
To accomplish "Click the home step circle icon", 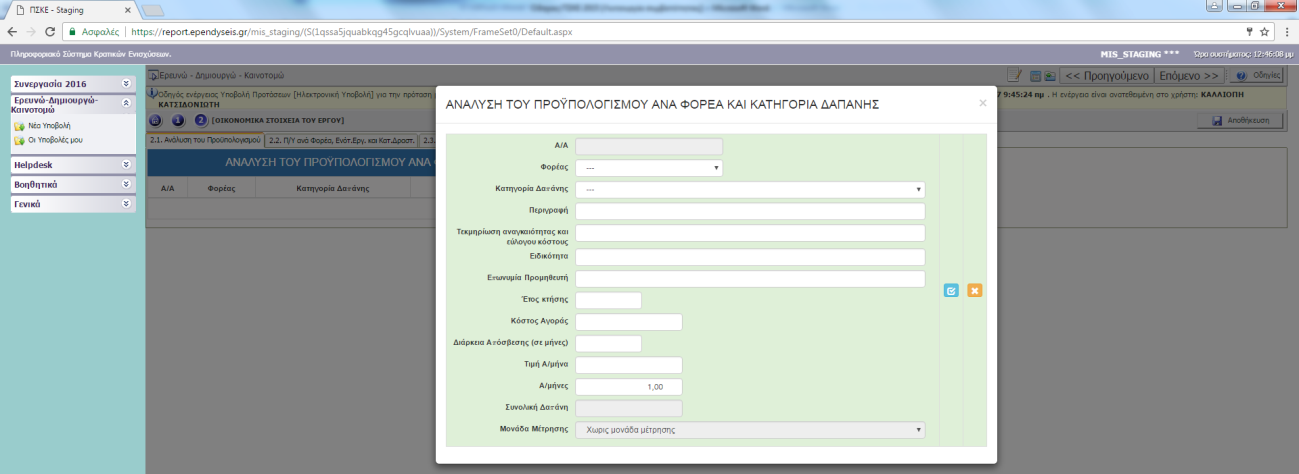I will pos(156,120).
